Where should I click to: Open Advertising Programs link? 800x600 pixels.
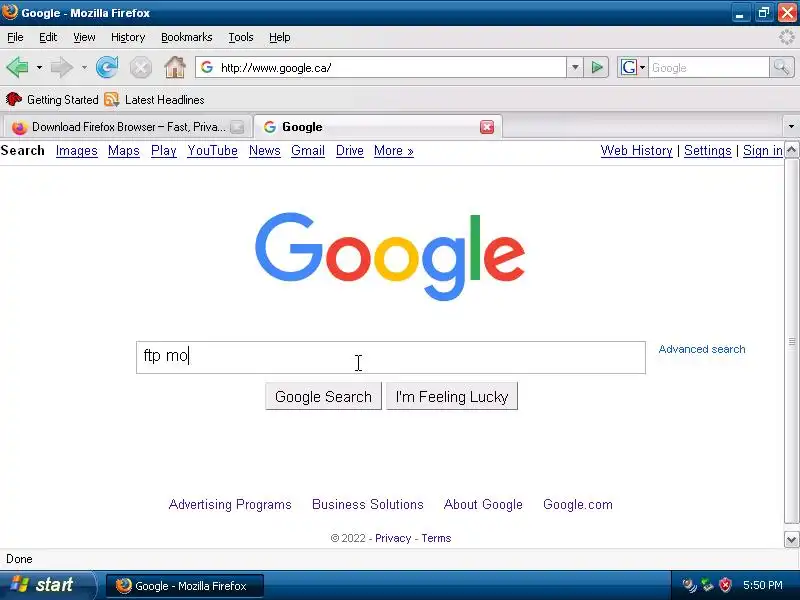pos(230,505)
